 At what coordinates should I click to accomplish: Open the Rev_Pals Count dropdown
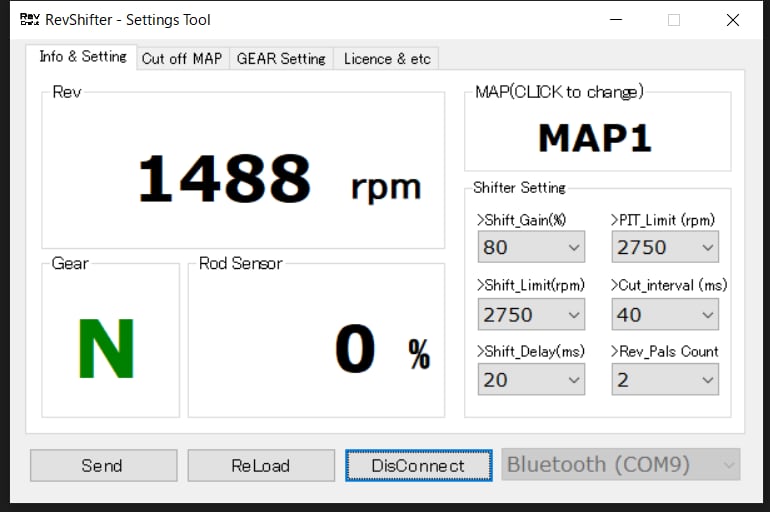tap(665, 379)
